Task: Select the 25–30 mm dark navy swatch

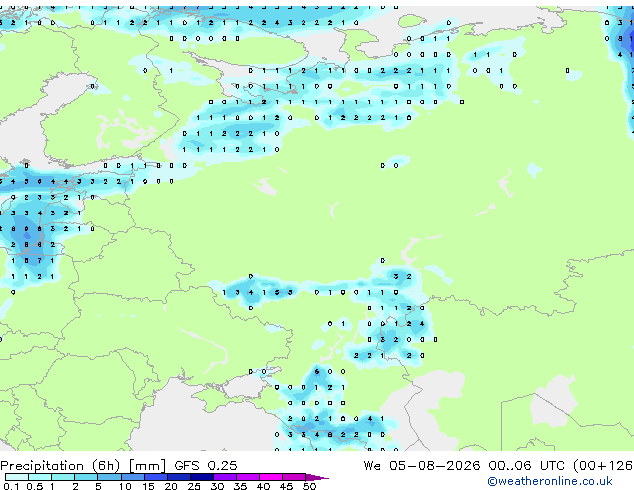Action: [x=202, y=477]
